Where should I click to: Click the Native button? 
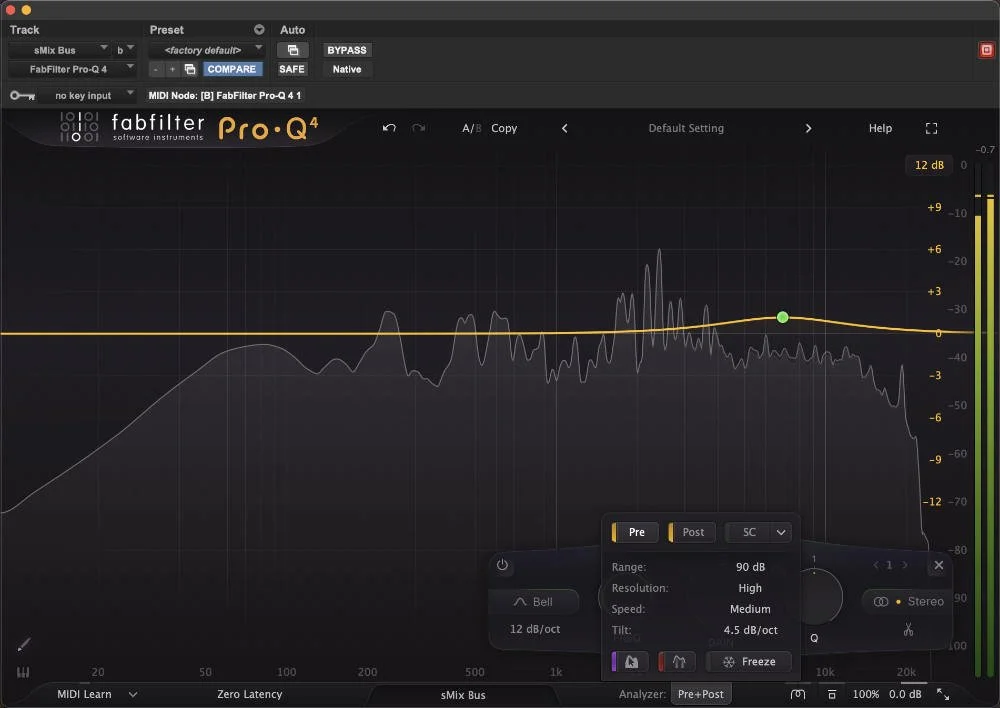pos(347,69)
